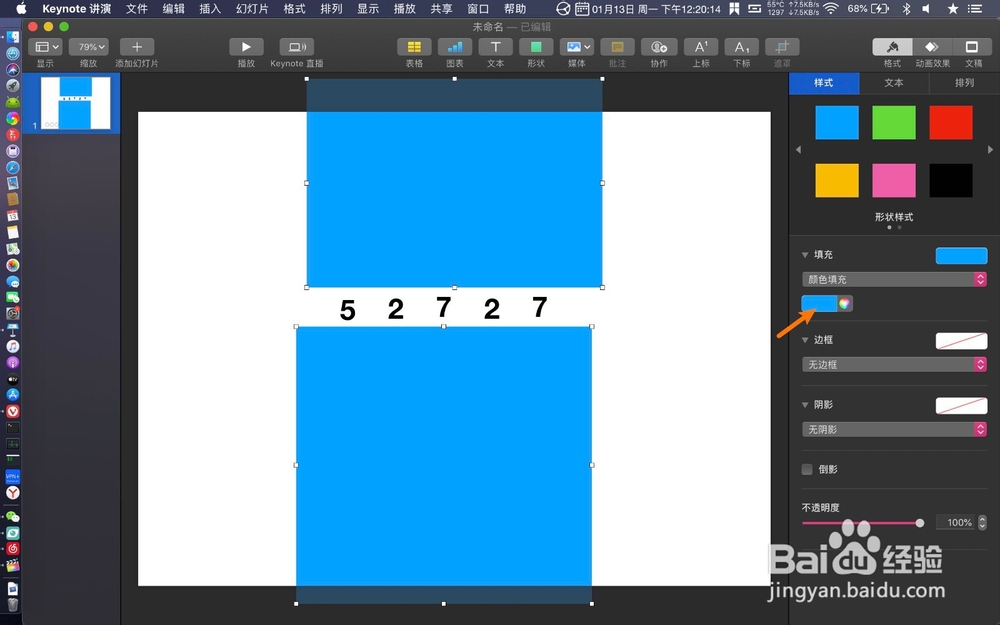Click the Wi-Fi icon in menu bar

[x=830, y=9]
